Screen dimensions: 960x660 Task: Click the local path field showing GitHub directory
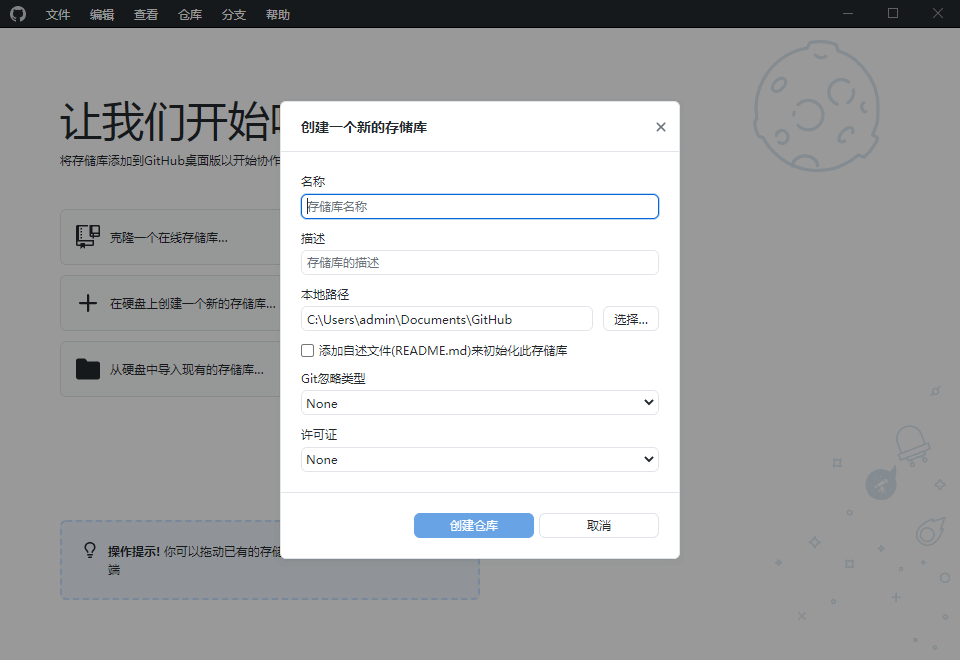pyautogui.click(x=446, y=318)
